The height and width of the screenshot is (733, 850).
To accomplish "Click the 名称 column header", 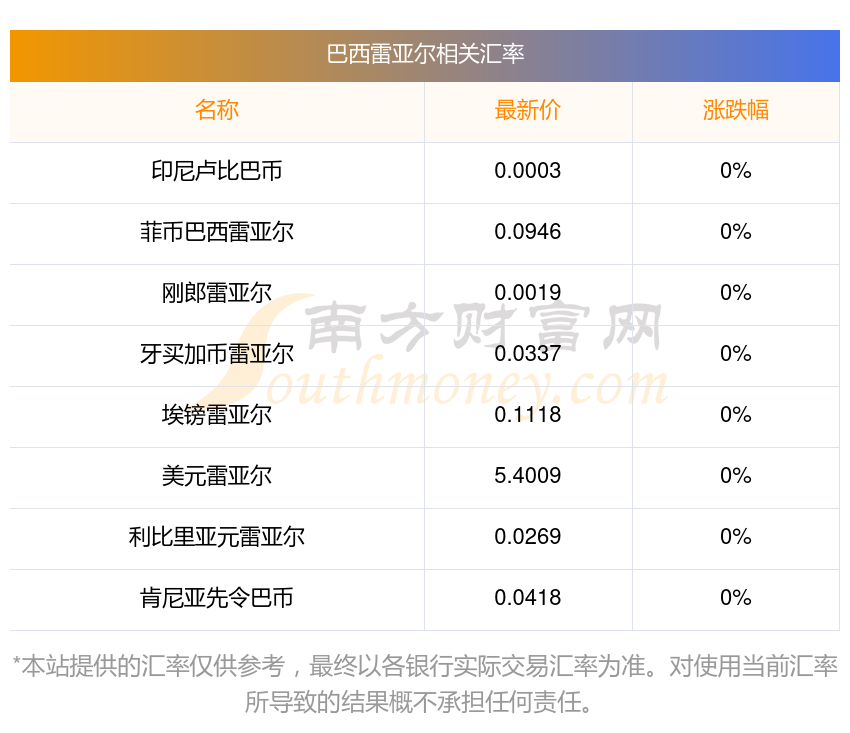I will (x=217, y=110).
